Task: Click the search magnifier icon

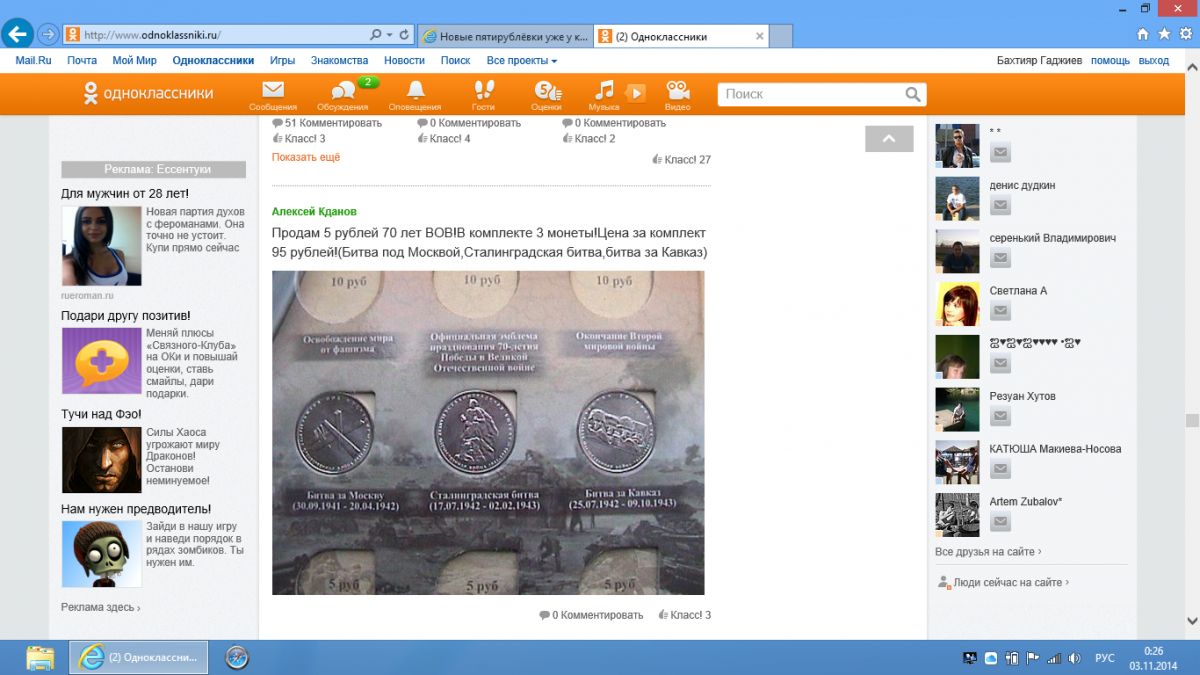Action: click(912, 94)
